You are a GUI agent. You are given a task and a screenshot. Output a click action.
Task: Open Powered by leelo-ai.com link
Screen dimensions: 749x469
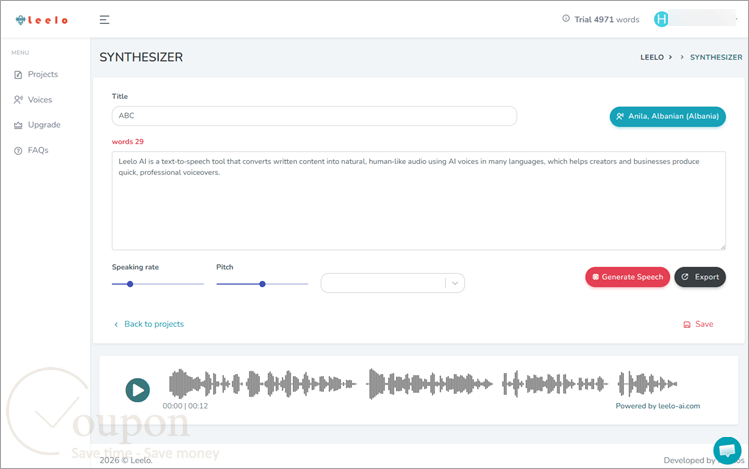[658, 406]
